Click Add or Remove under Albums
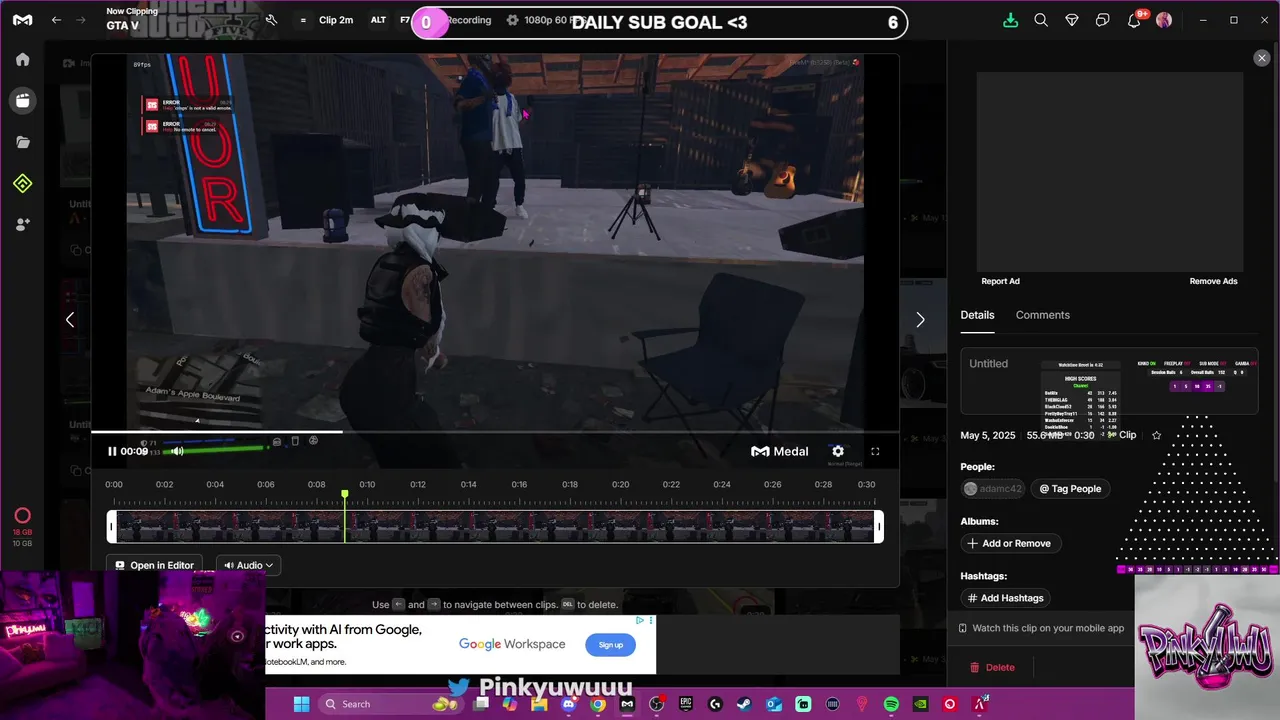 point(1010,543)
